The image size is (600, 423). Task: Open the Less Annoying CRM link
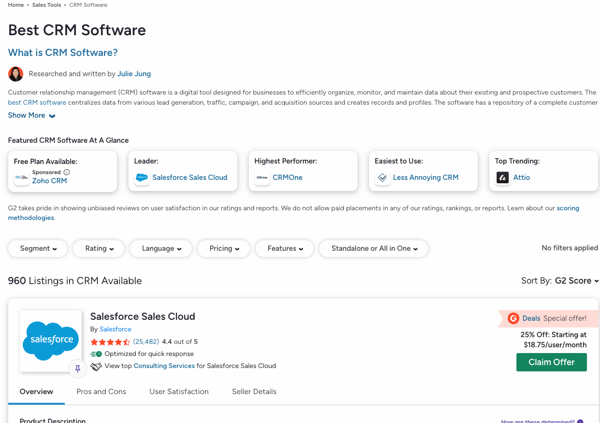tap(426, 178)
